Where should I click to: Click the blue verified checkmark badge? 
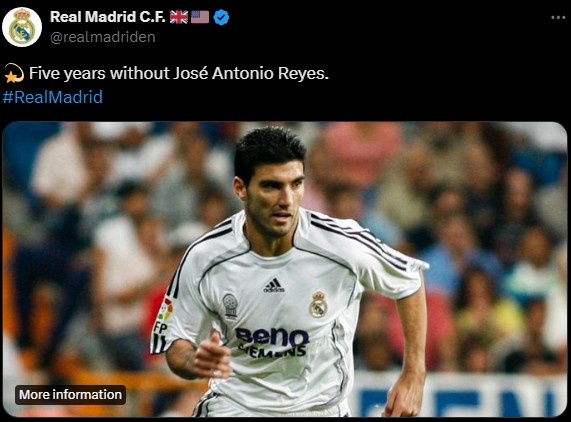pyautogui.click(x=221, y=17)
